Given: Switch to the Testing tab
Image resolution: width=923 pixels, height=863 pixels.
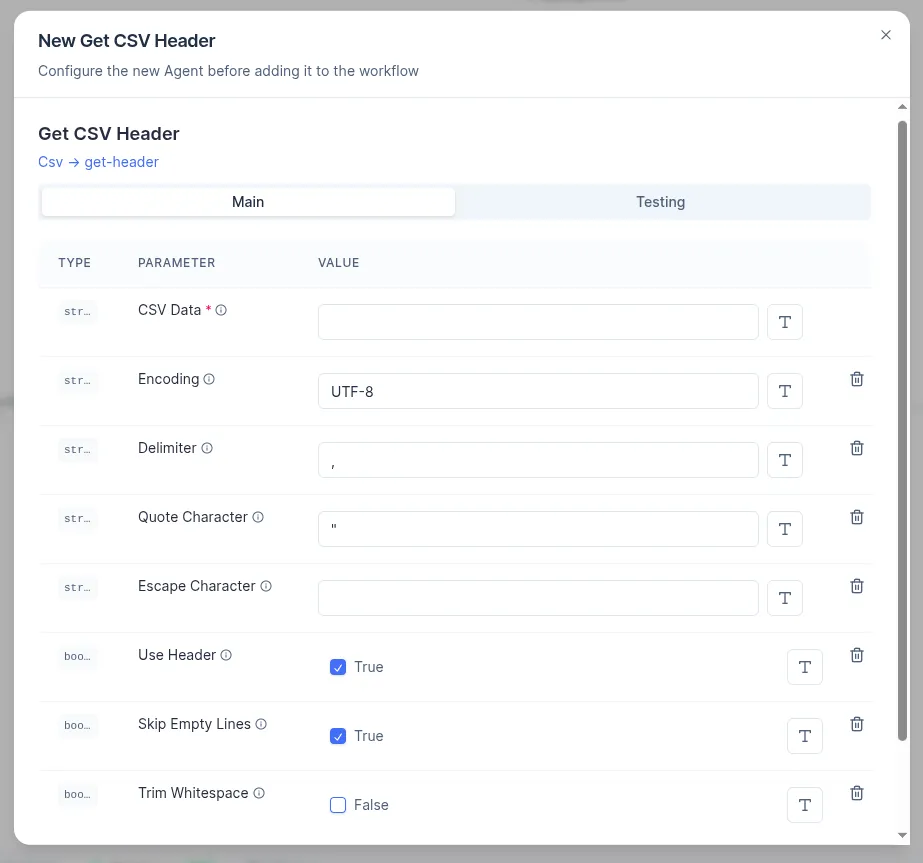Looking at the screenshot, I should [x=660, y=201].
